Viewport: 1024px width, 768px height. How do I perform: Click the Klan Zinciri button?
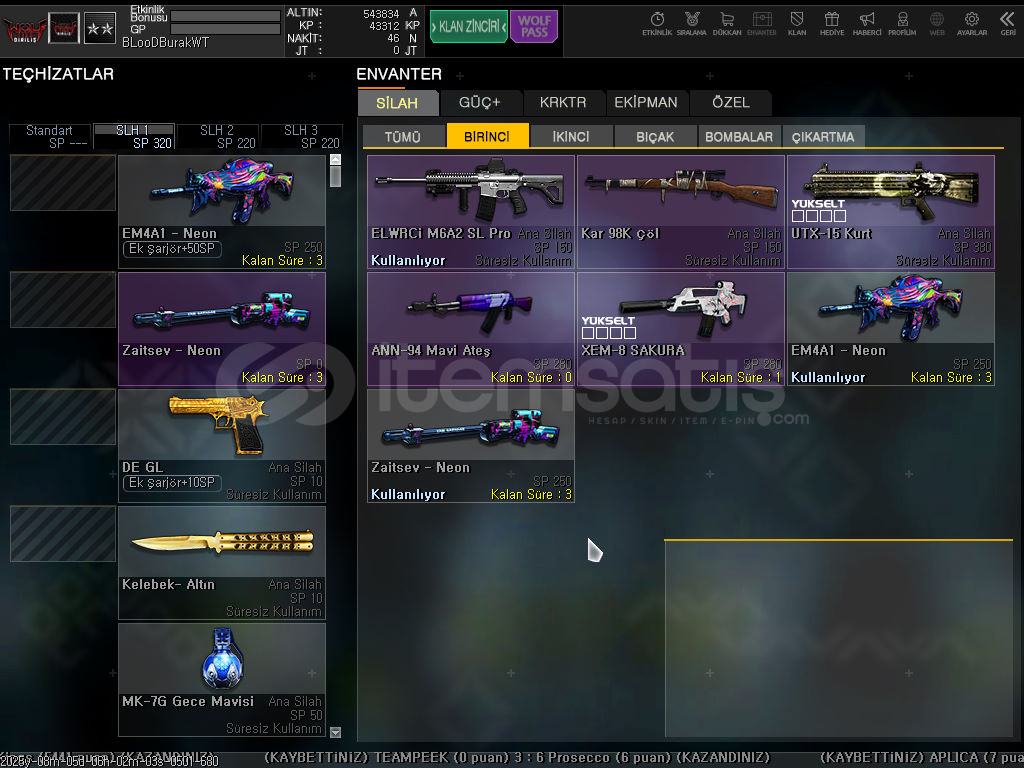click(469, 27)
